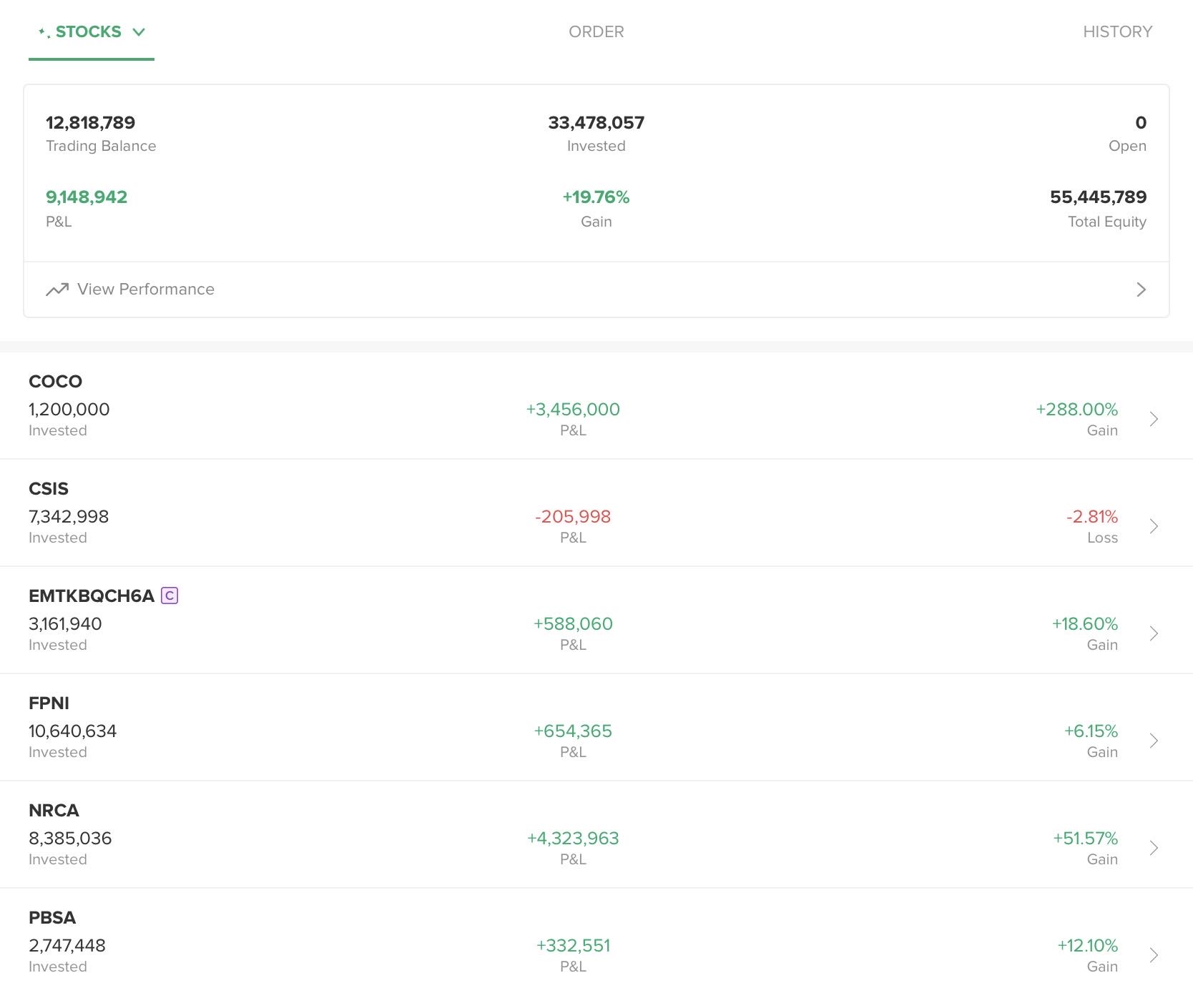This screenshot has width=1193, height=1008.
Task: Open the View Performance link
Action: (146, 290)
